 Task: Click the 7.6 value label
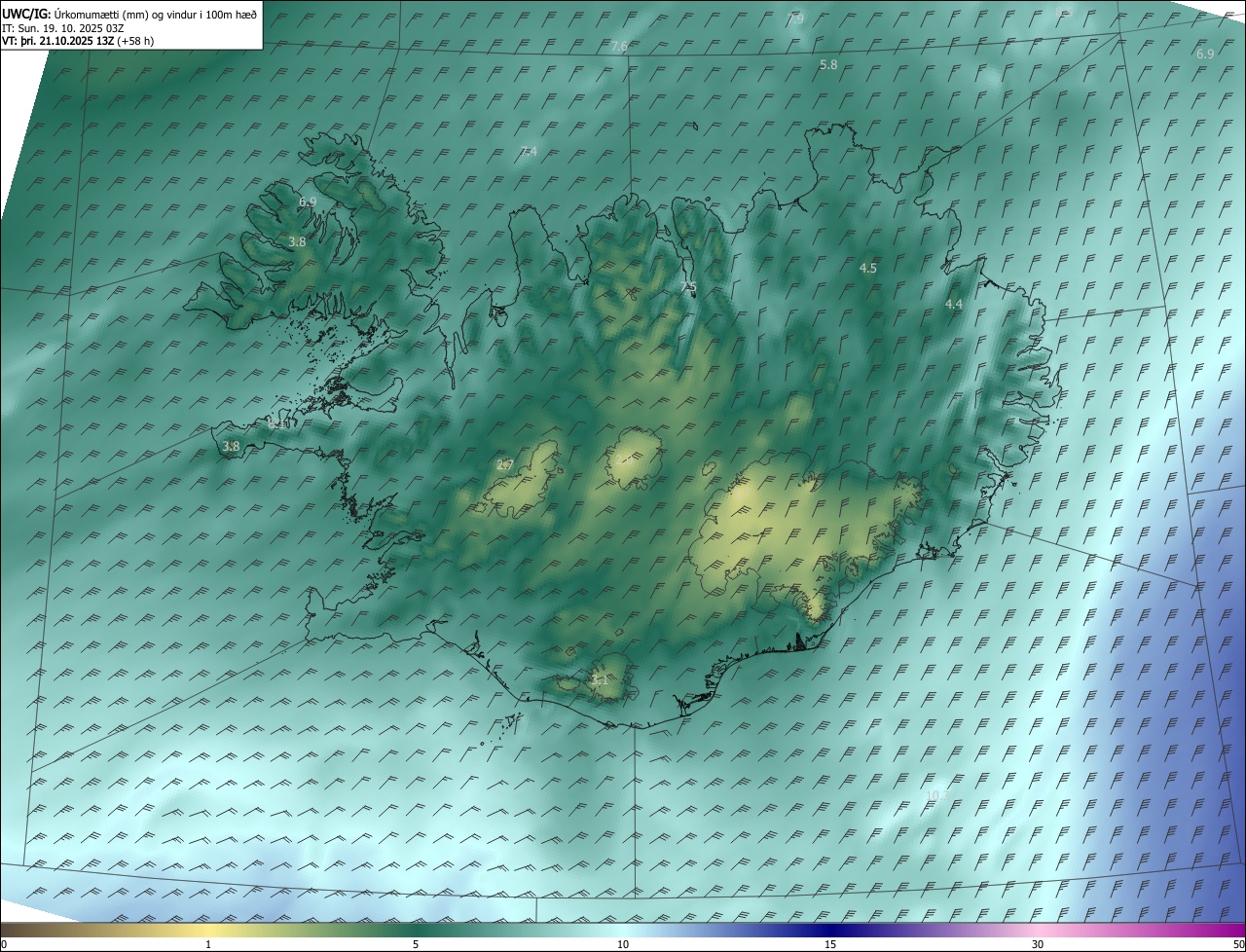[619, 47]
